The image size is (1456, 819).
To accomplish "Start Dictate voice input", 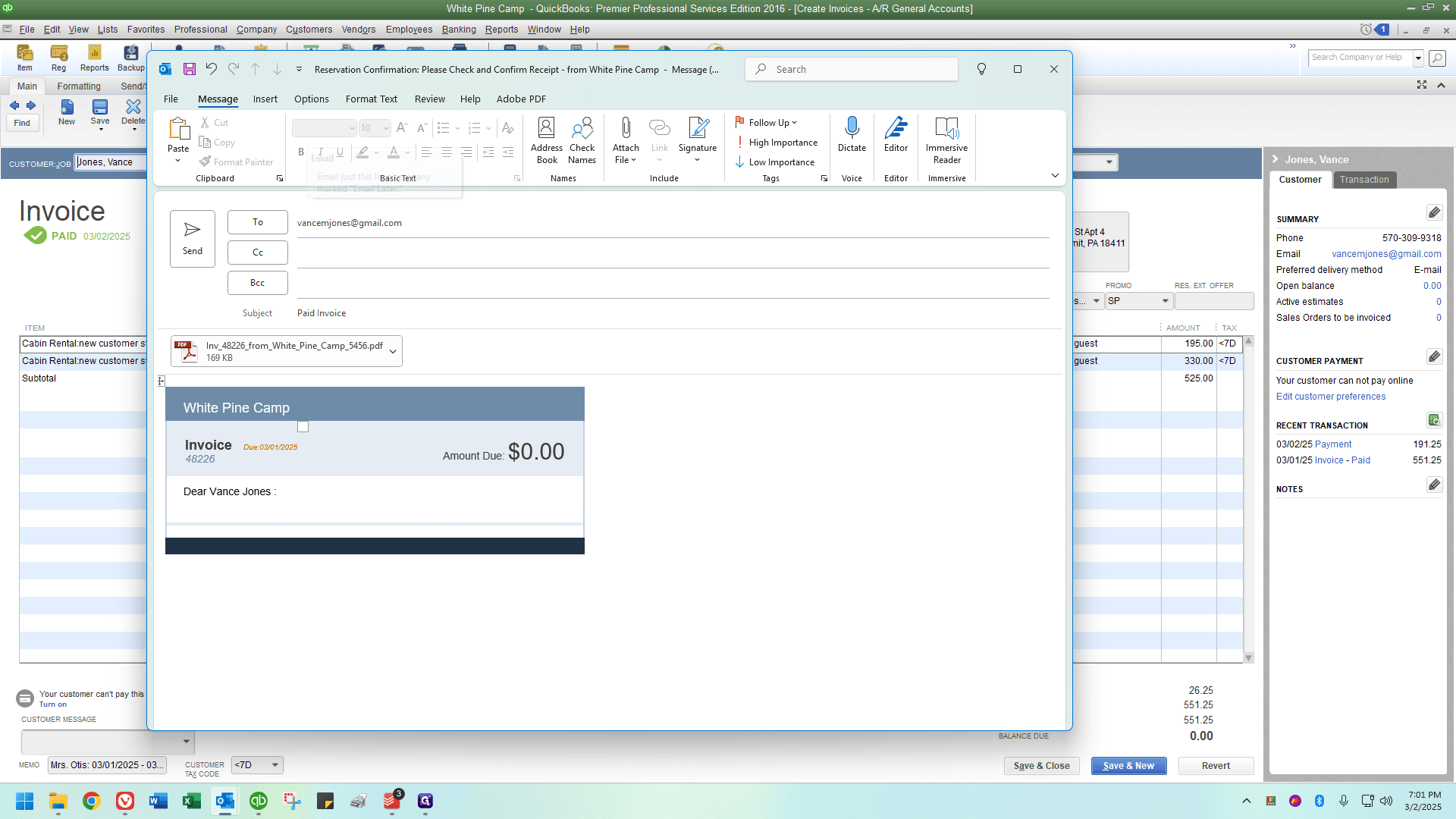I will [x=852, y=135].
